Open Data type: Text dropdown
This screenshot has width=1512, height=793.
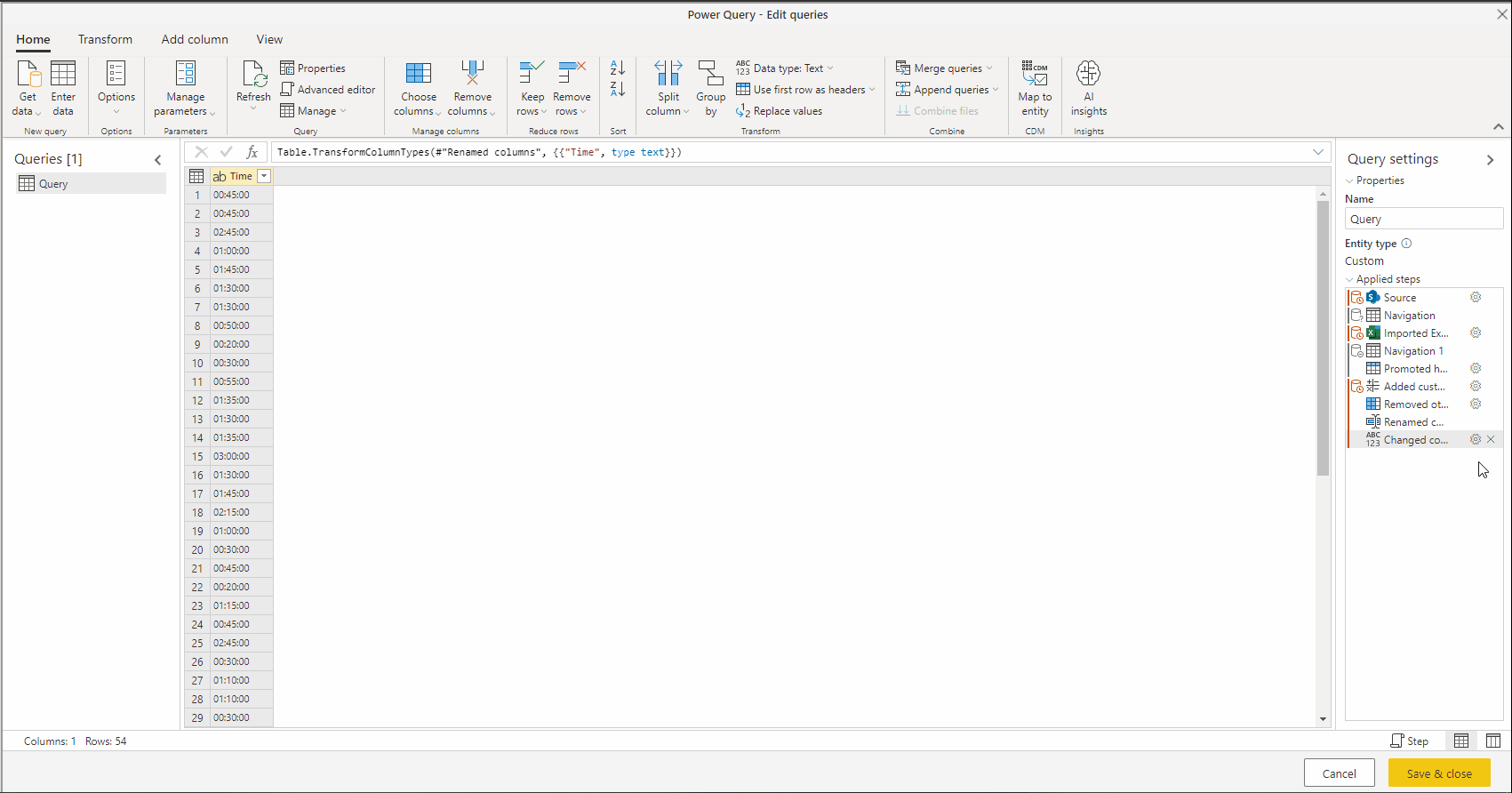pos(785,68)
